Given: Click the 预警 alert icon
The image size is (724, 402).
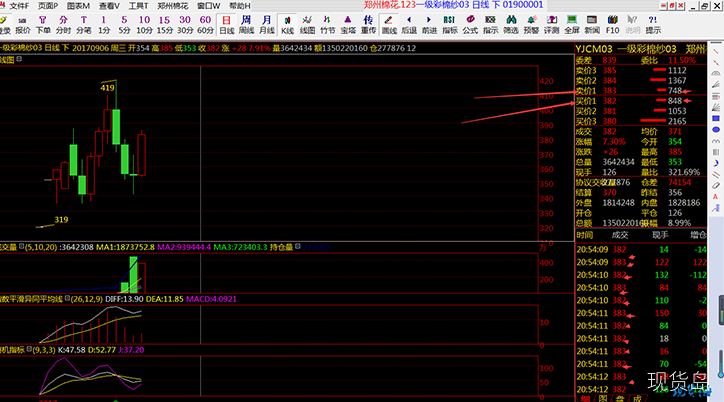Looking at the screenshot, I should pyautogui.click(x=531, y=24).
